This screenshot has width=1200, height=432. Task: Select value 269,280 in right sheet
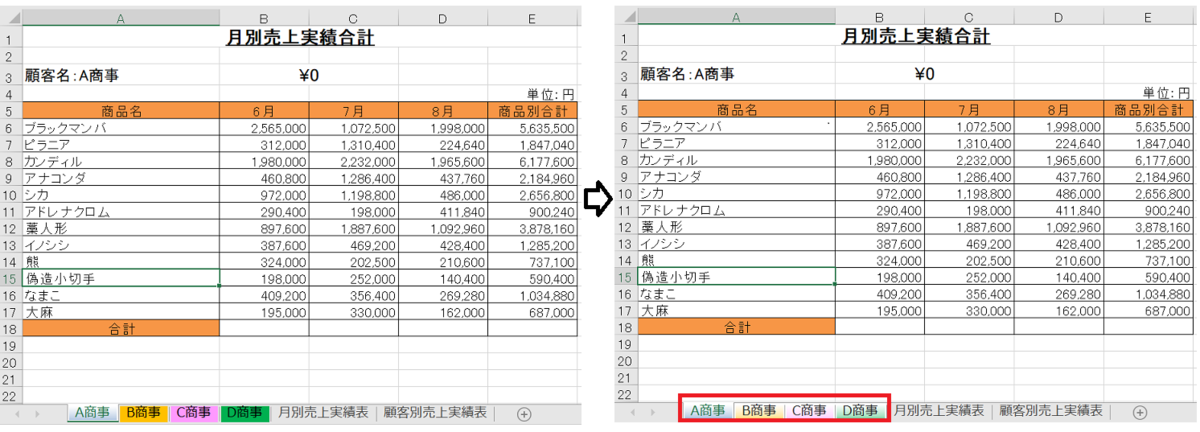pos(1058,293)
